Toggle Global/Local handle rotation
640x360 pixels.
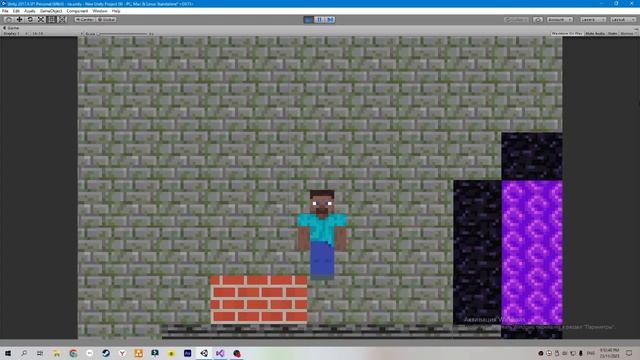pyautogui.click(x=106, y=20)
